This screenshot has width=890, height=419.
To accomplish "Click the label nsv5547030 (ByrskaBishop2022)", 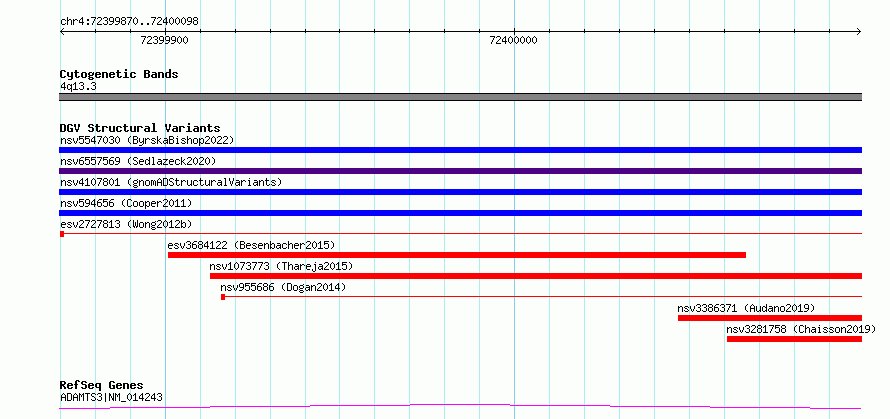I will (x=147, y=140).
